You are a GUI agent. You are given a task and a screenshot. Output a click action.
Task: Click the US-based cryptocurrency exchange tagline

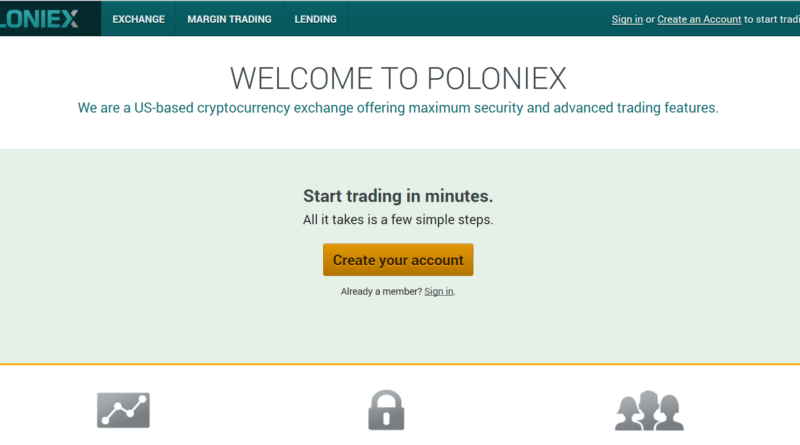(x=398, y=108)
